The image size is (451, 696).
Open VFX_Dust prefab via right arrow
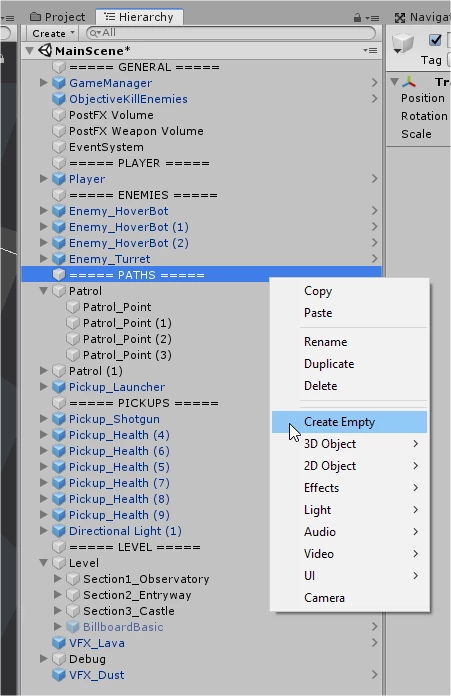pyautogui.click(x=375, y=675)
